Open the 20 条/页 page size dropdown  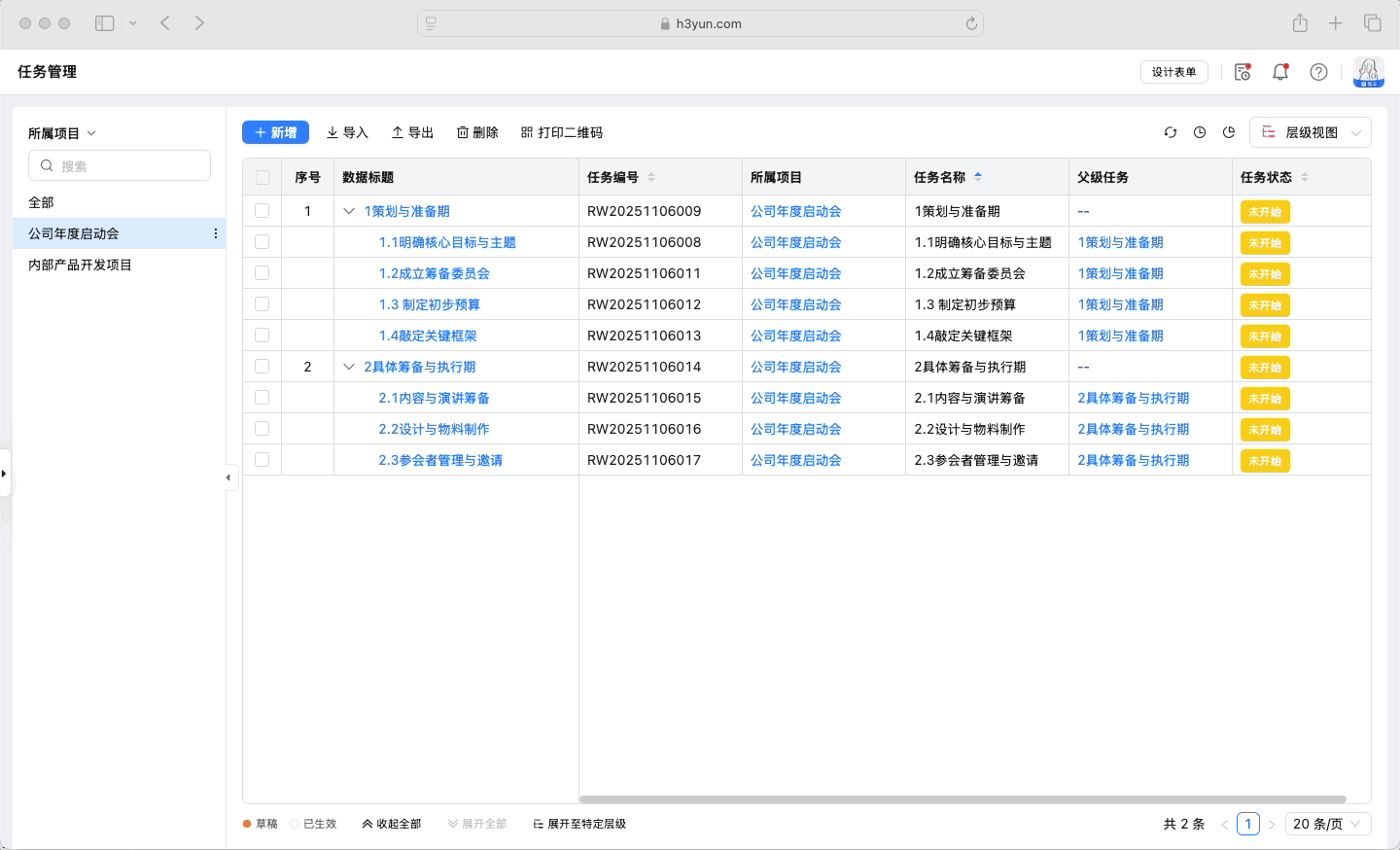pyautogui.click(x=1327, y=824)
